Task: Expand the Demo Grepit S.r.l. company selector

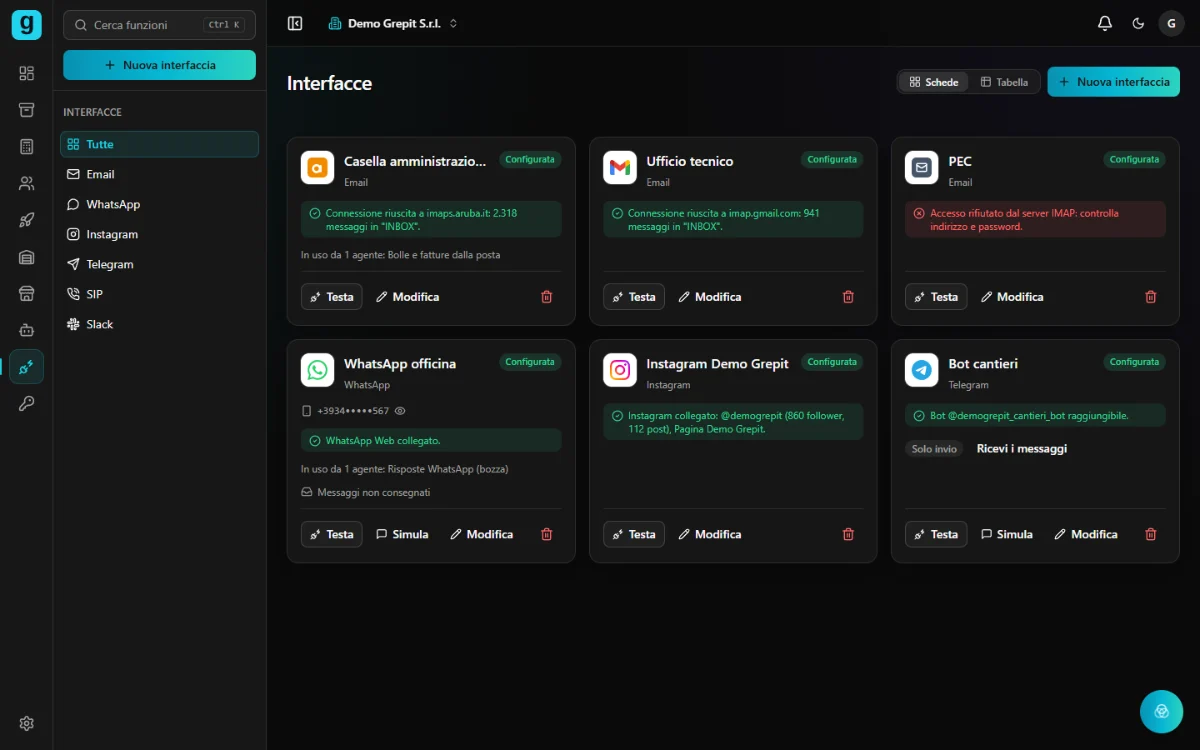Action: coord(393,23)
